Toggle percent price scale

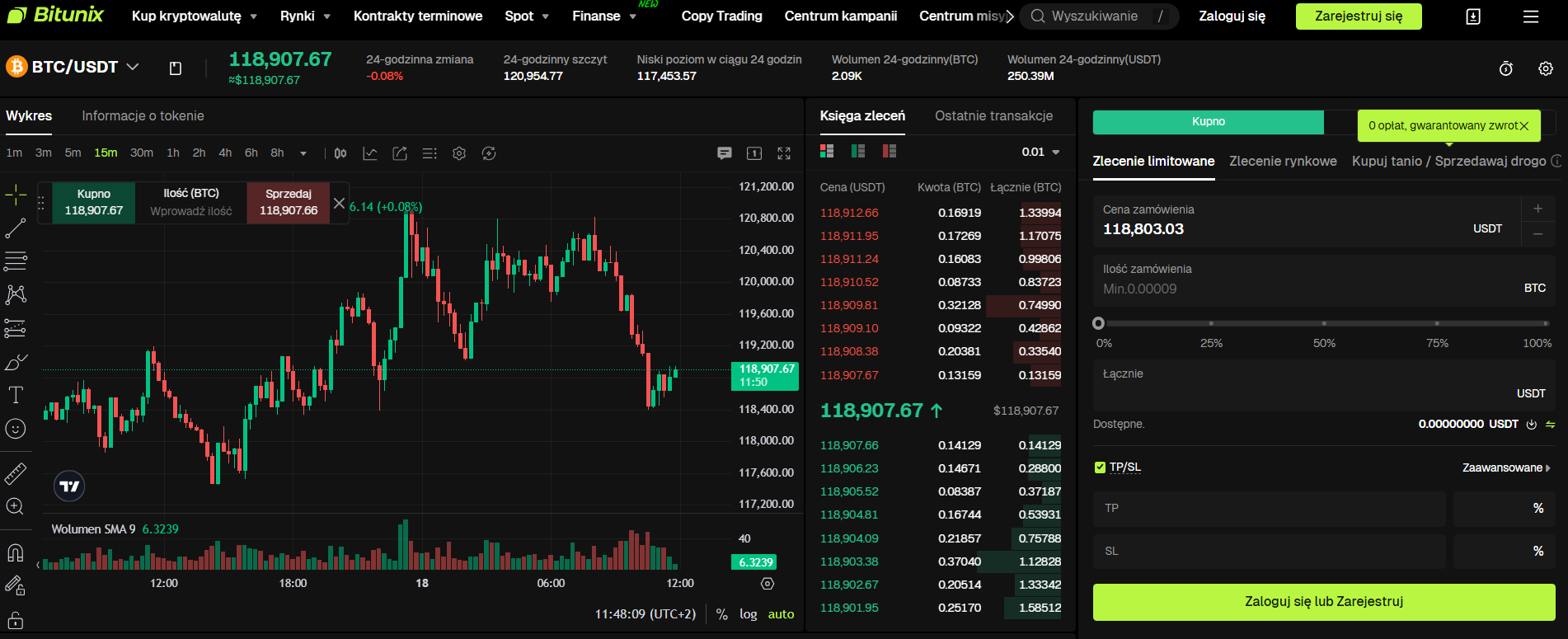coord(722,614)
